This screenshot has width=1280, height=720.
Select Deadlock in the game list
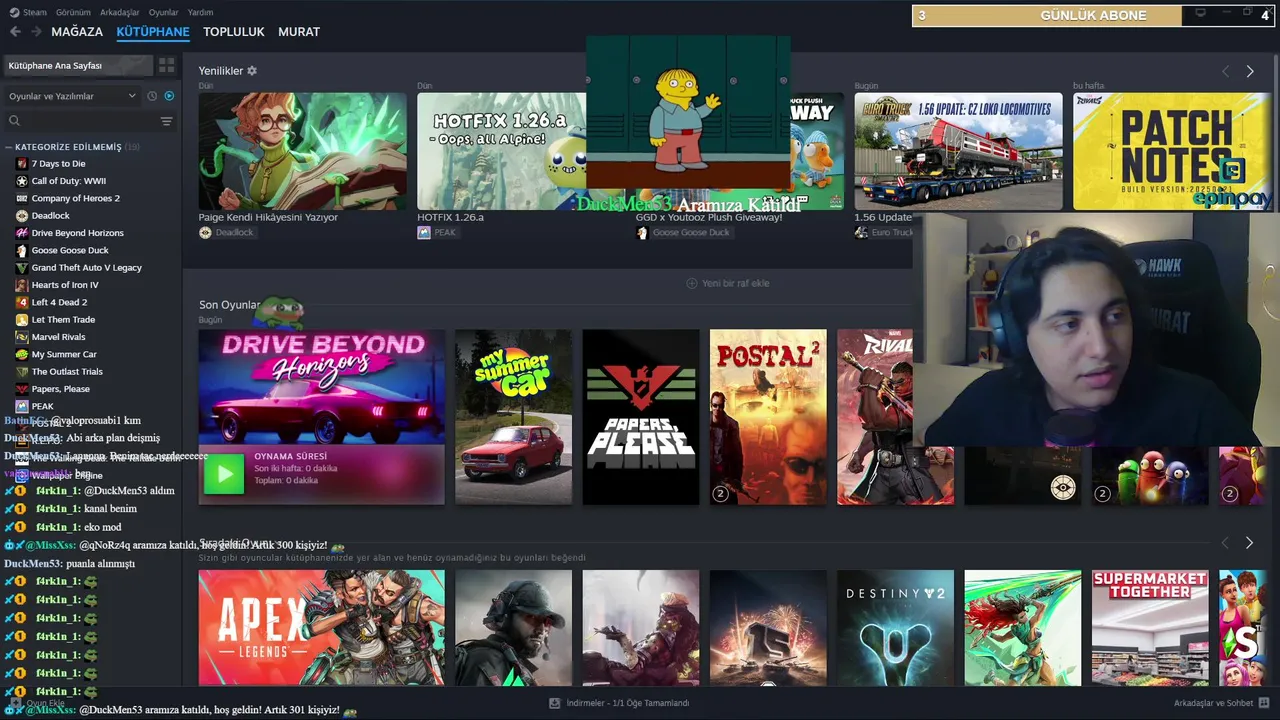[x=50, y=215]
